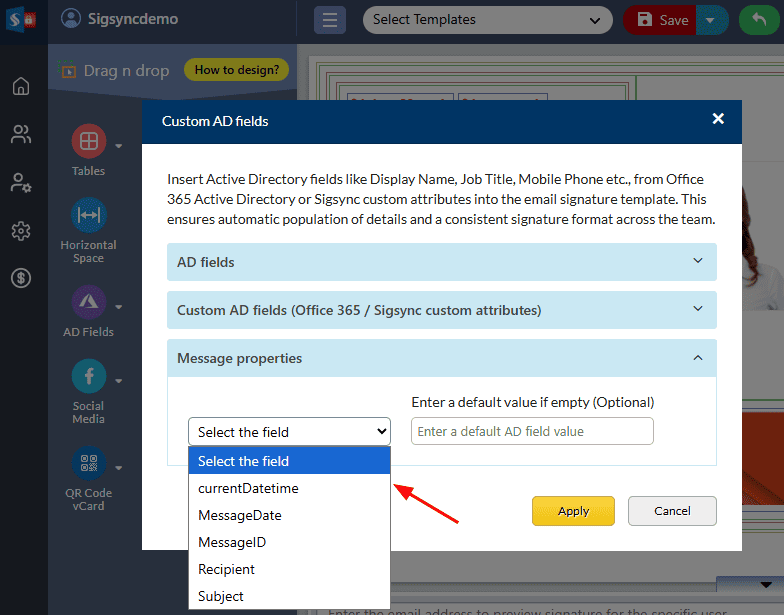This screenshot has height=615, width=784.
Task: Open the users icon in left navigation
Action: [x=20, y=134]
